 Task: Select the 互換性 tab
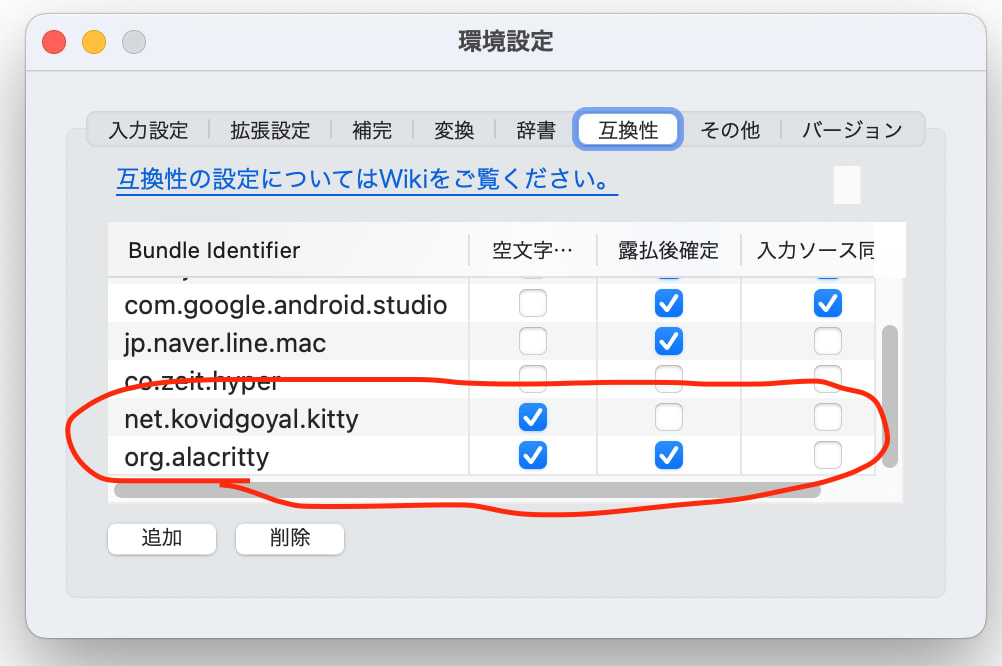click(x=628, y=130)
